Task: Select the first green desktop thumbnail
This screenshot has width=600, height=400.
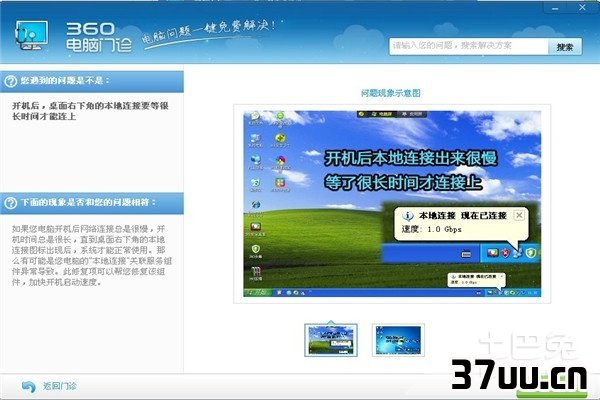Action: pos(331,340)
